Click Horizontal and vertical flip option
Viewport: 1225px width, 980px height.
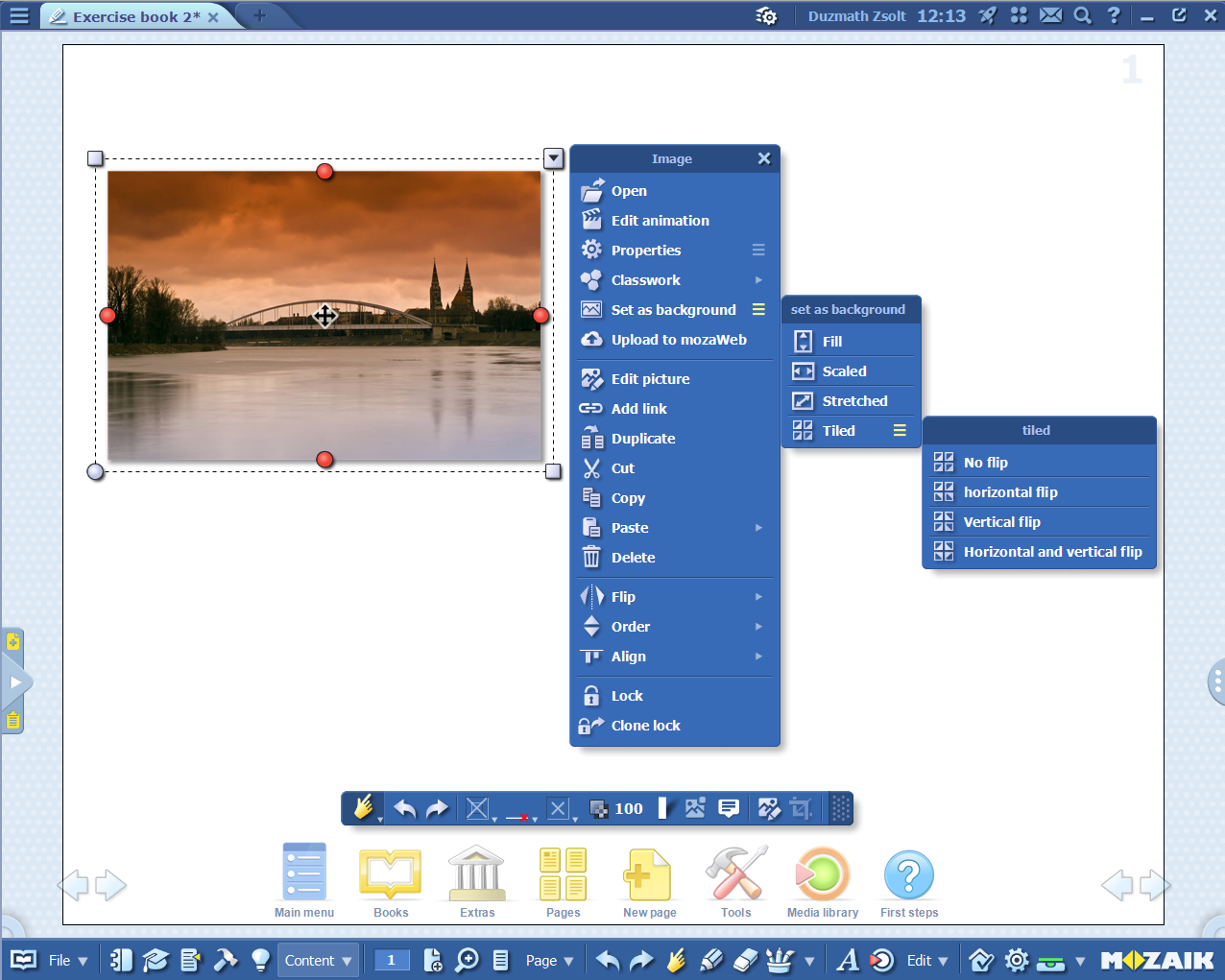pos(1052,552)
